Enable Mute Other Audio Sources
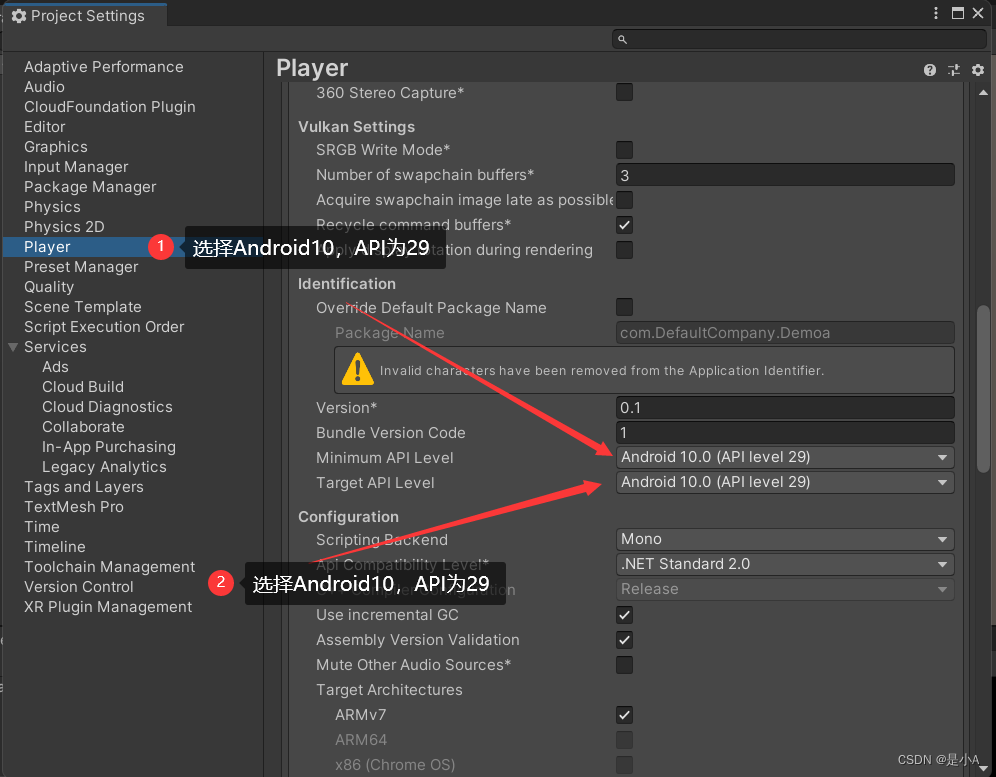996x777 pixels. 624,665
